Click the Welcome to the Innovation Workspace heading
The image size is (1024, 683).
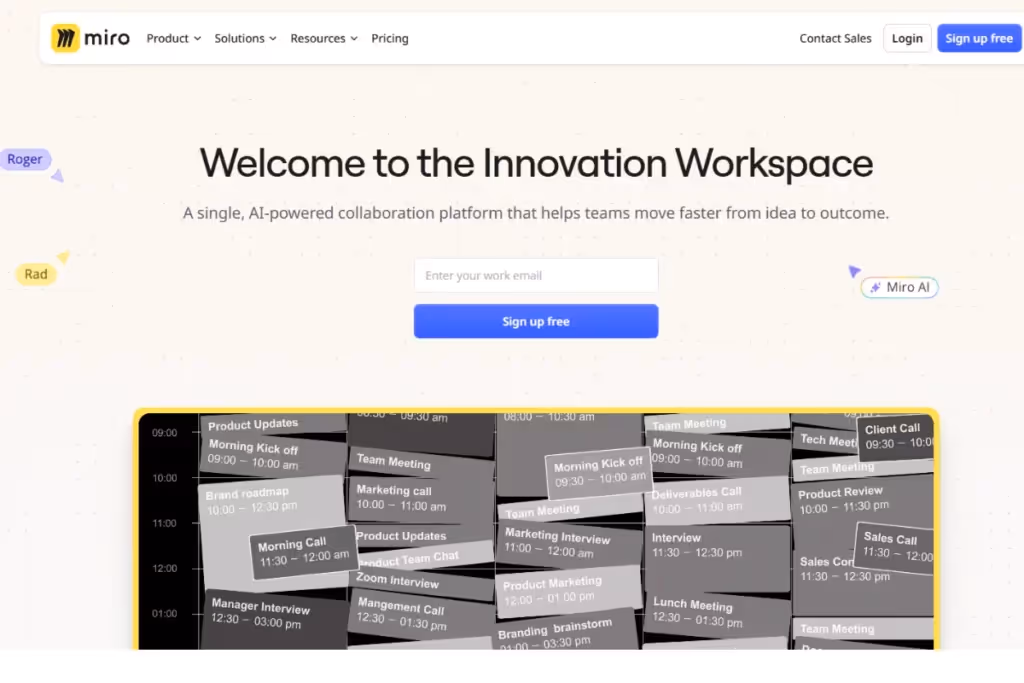click(536, 163)
